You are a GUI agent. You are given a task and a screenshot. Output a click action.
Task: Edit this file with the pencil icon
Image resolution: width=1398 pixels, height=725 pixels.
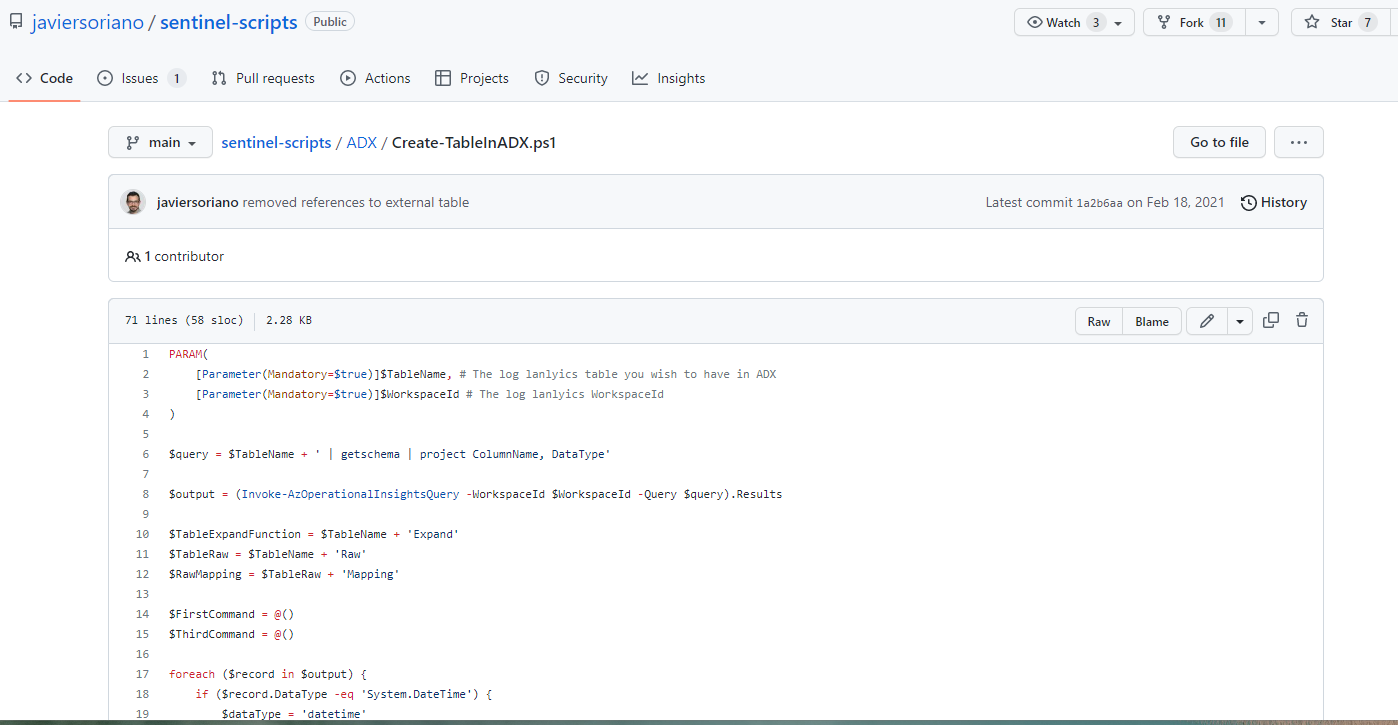[1207, 321]
